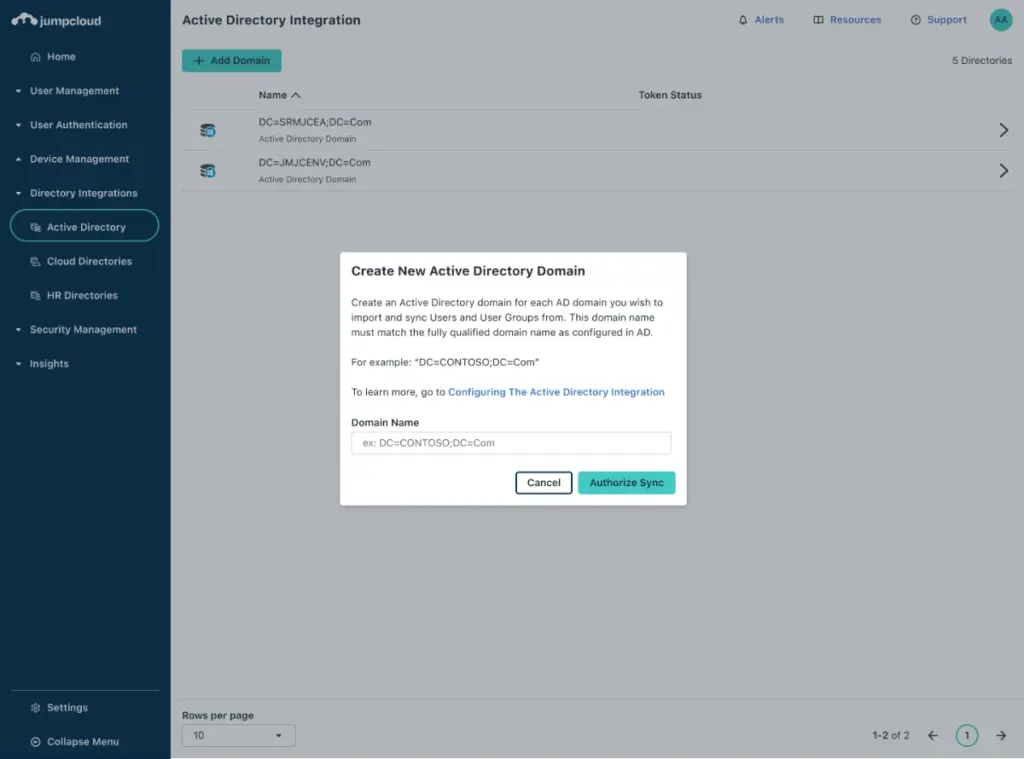Click Collapse Menu
The height and width of the screenshot is (759, 1024).
82,741
